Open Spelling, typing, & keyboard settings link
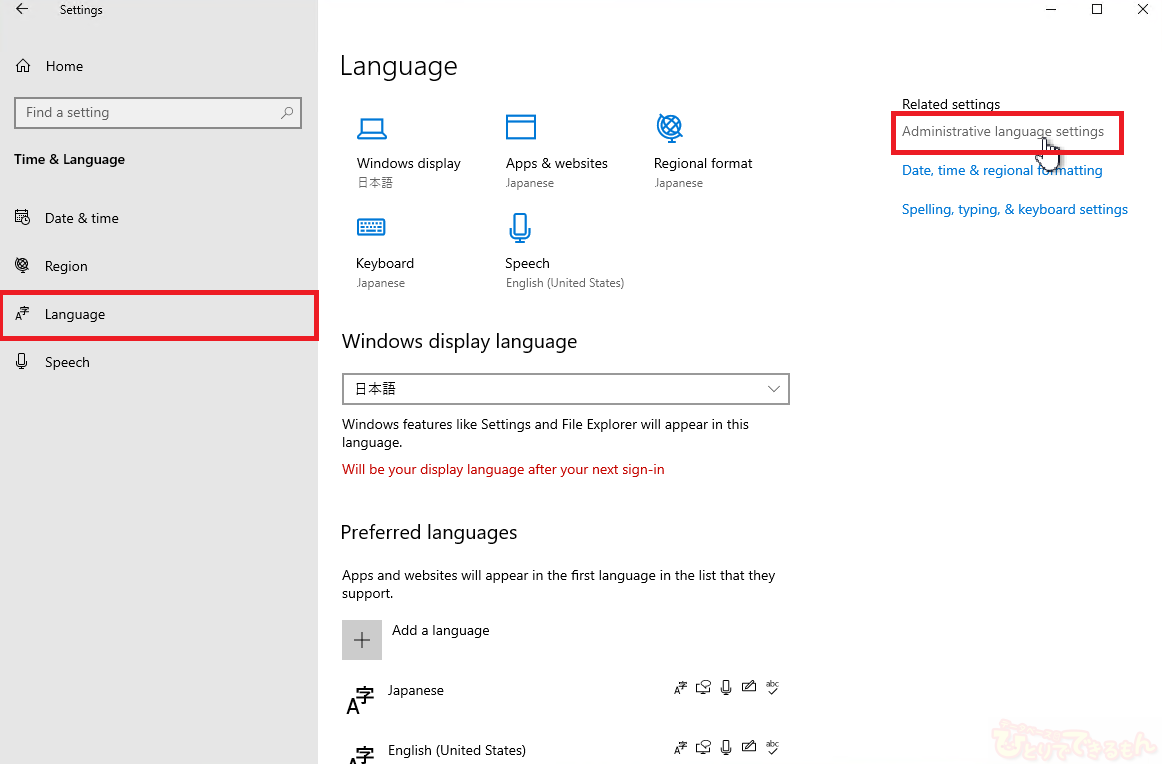The image size is (1162, 764). pos(1014,210)
